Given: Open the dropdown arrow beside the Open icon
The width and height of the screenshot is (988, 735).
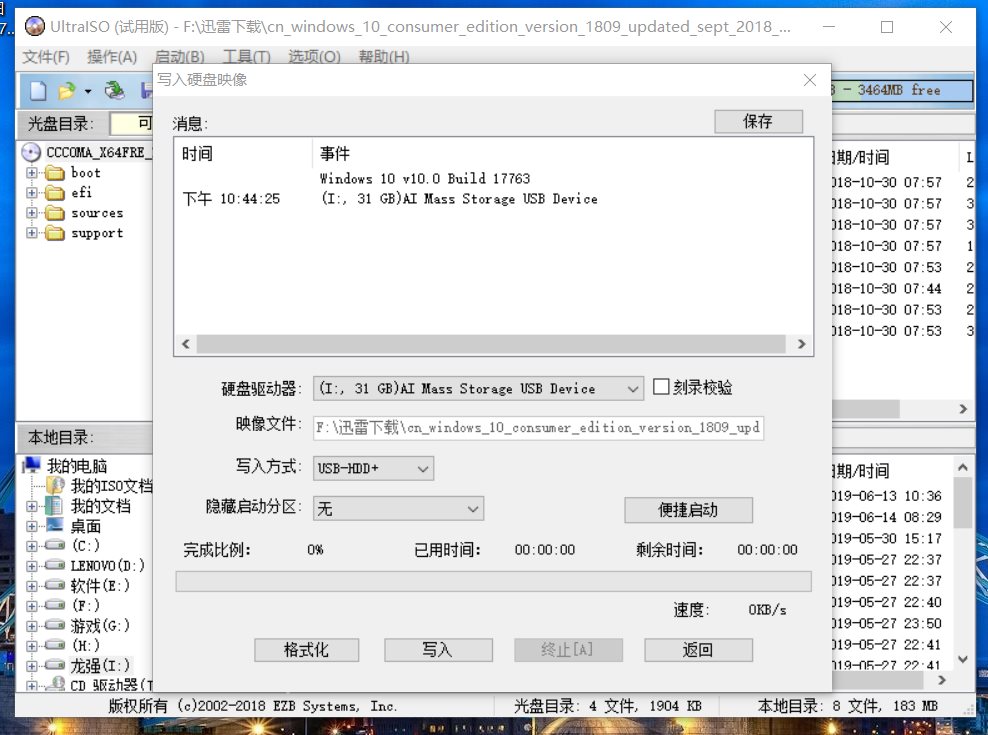Looking at the screenshot, I should coord(88,91).
